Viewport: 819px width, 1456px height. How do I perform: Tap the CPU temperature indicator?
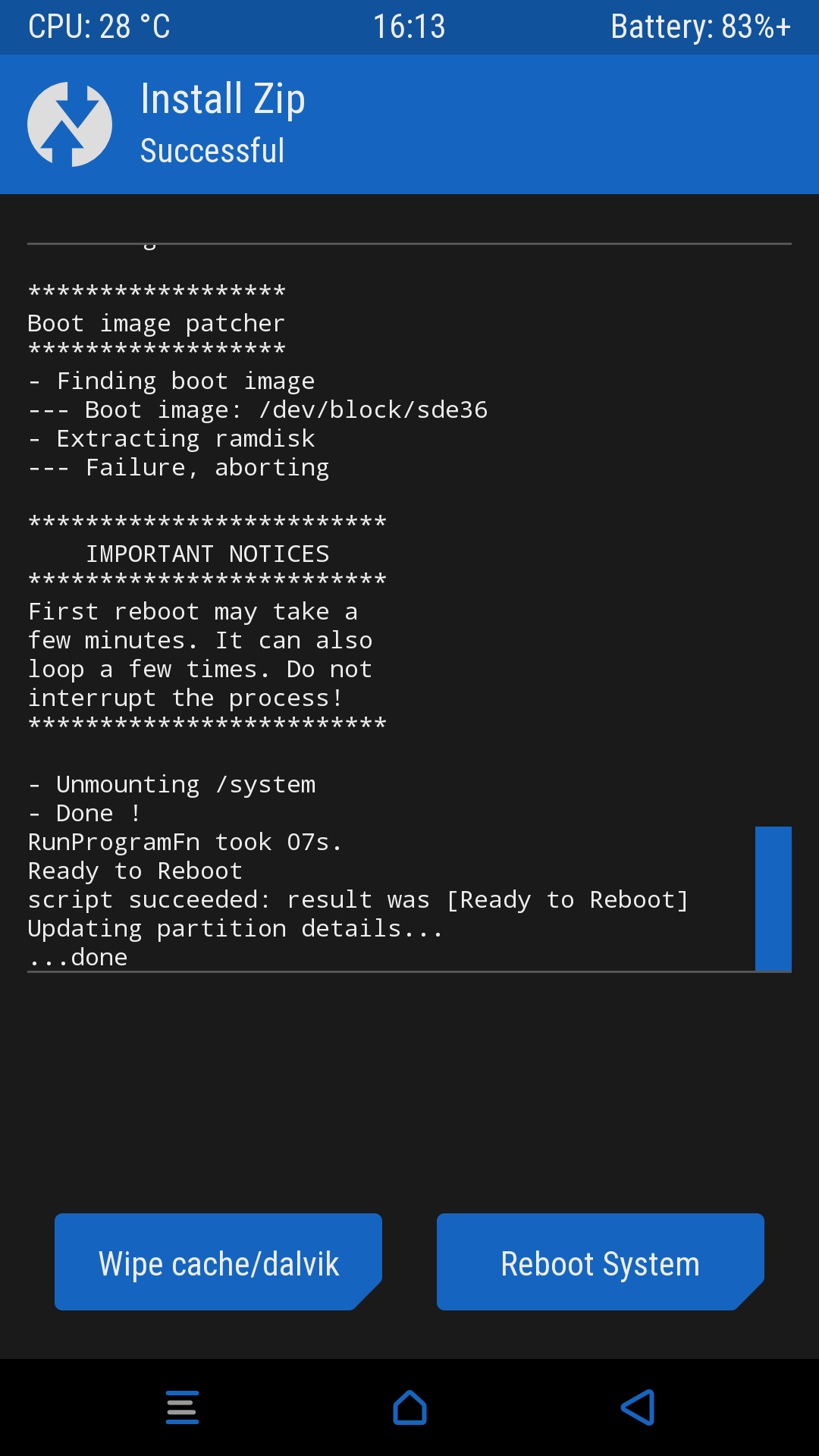pos(99,27)
